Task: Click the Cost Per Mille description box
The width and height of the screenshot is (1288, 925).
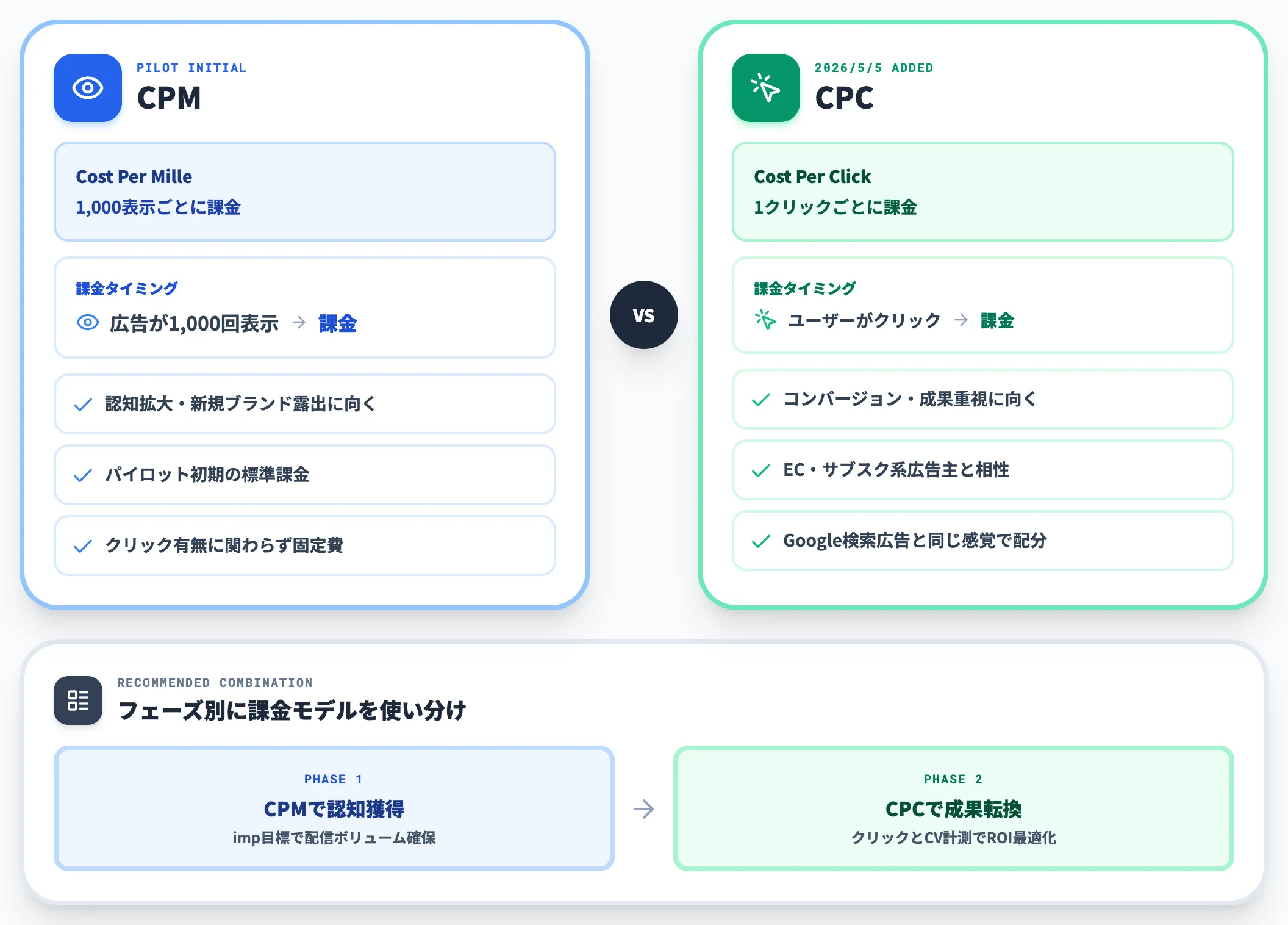Action: tap(305, 192)
